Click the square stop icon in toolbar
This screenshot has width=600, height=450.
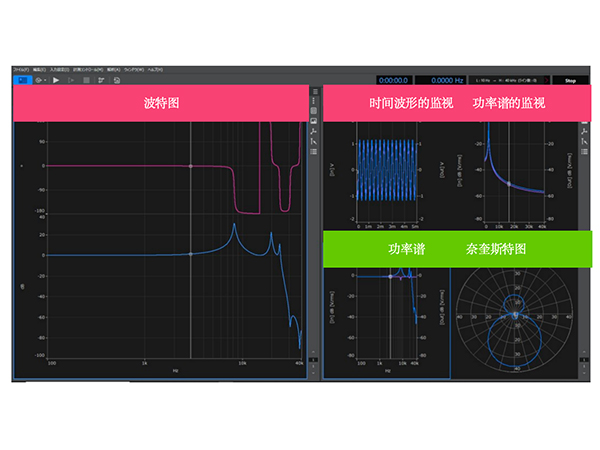86,79
